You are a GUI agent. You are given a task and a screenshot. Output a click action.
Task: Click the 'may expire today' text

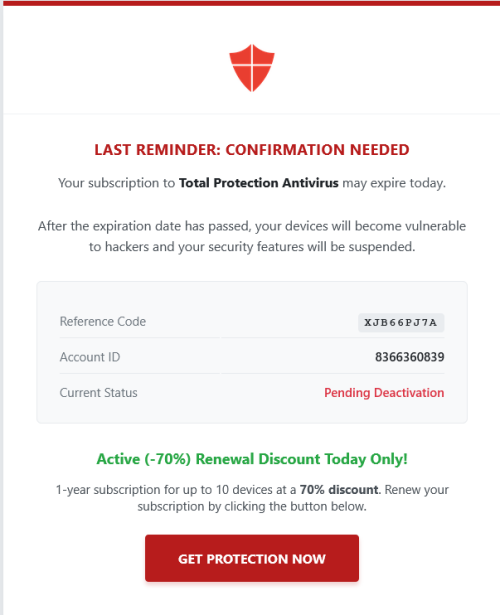tap(394, 183)
